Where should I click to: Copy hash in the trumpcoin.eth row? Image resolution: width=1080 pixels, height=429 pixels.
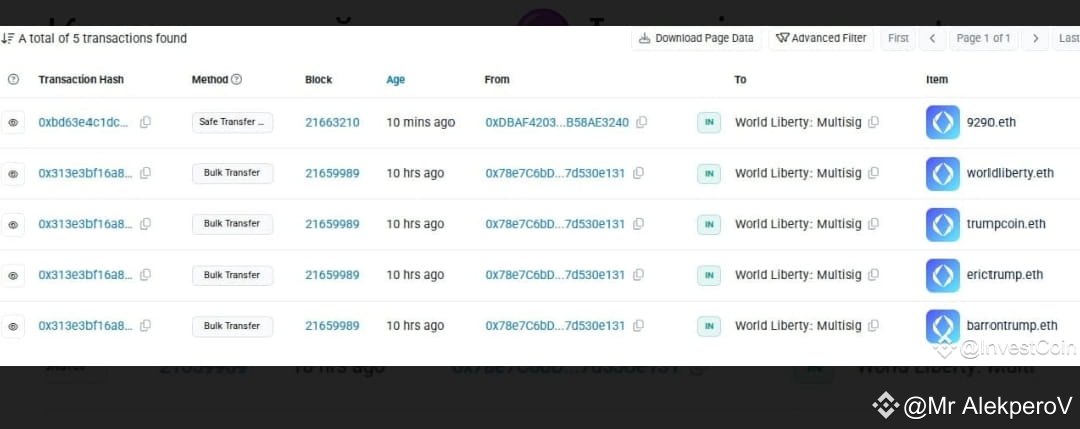click(x=145, y=224)
